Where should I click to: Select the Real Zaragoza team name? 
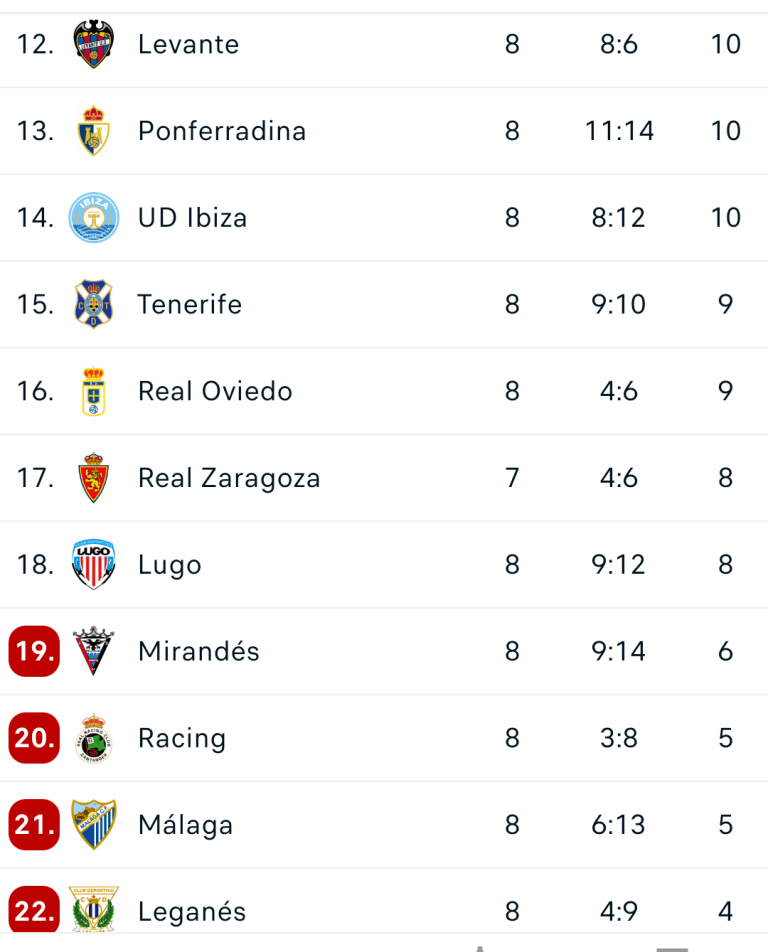[x=229, y=478]
